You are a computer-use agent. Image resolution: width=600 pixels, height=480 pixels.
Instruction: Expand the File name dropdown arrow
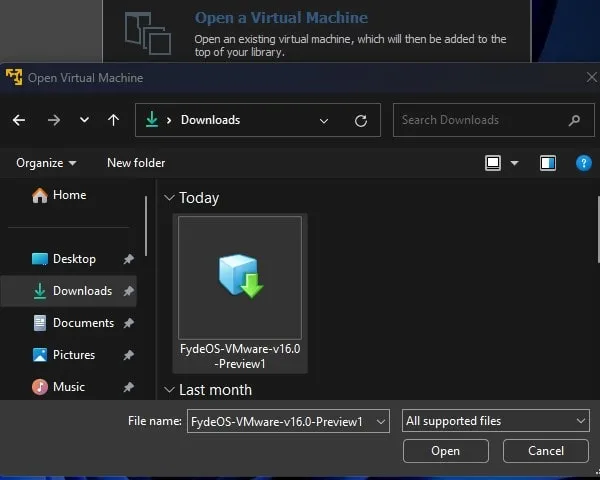click(x=381, y=422)
